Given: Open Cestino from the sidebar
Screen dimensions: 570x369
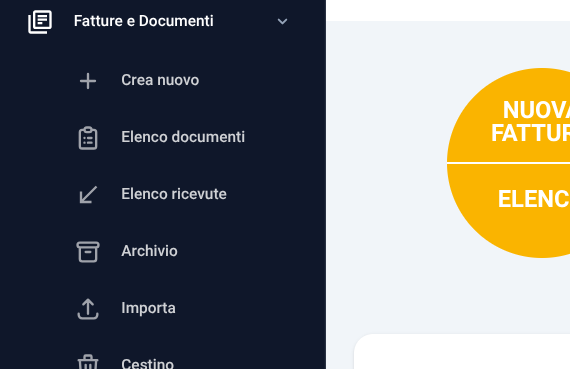Looking at the screenshot, I should click(x=148, y=363).
